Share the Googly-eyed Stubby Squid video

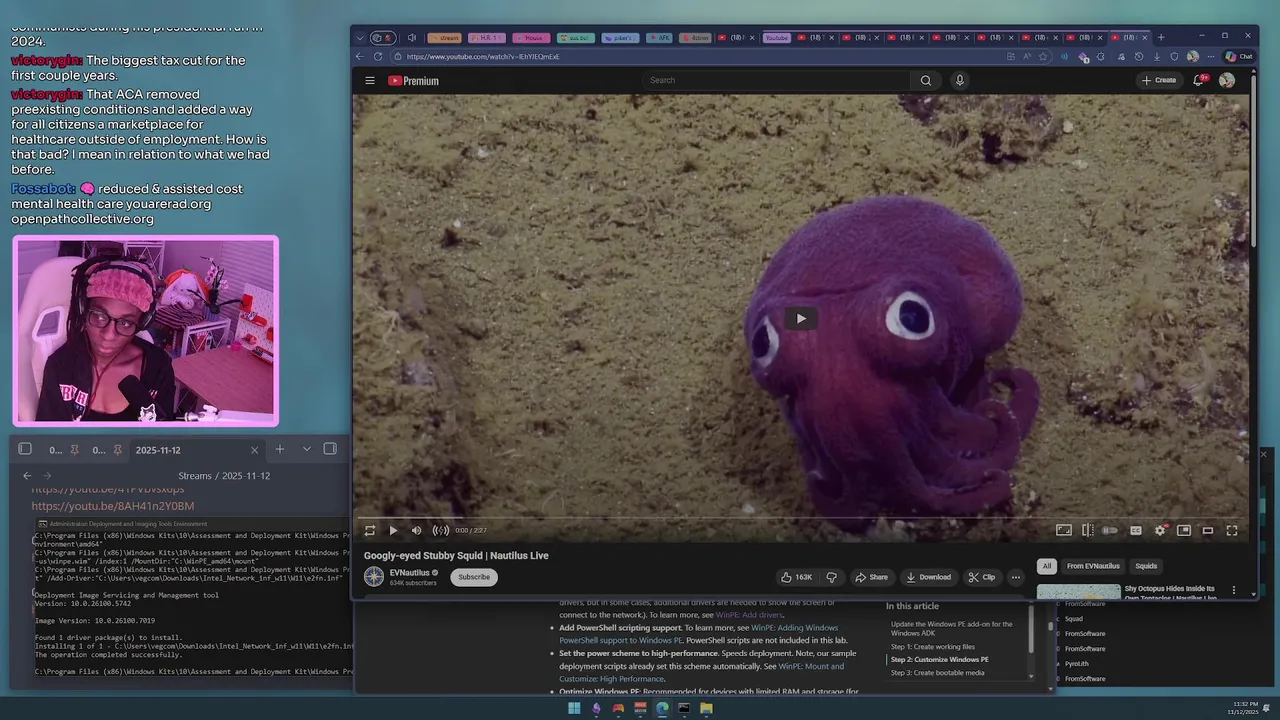871,577
